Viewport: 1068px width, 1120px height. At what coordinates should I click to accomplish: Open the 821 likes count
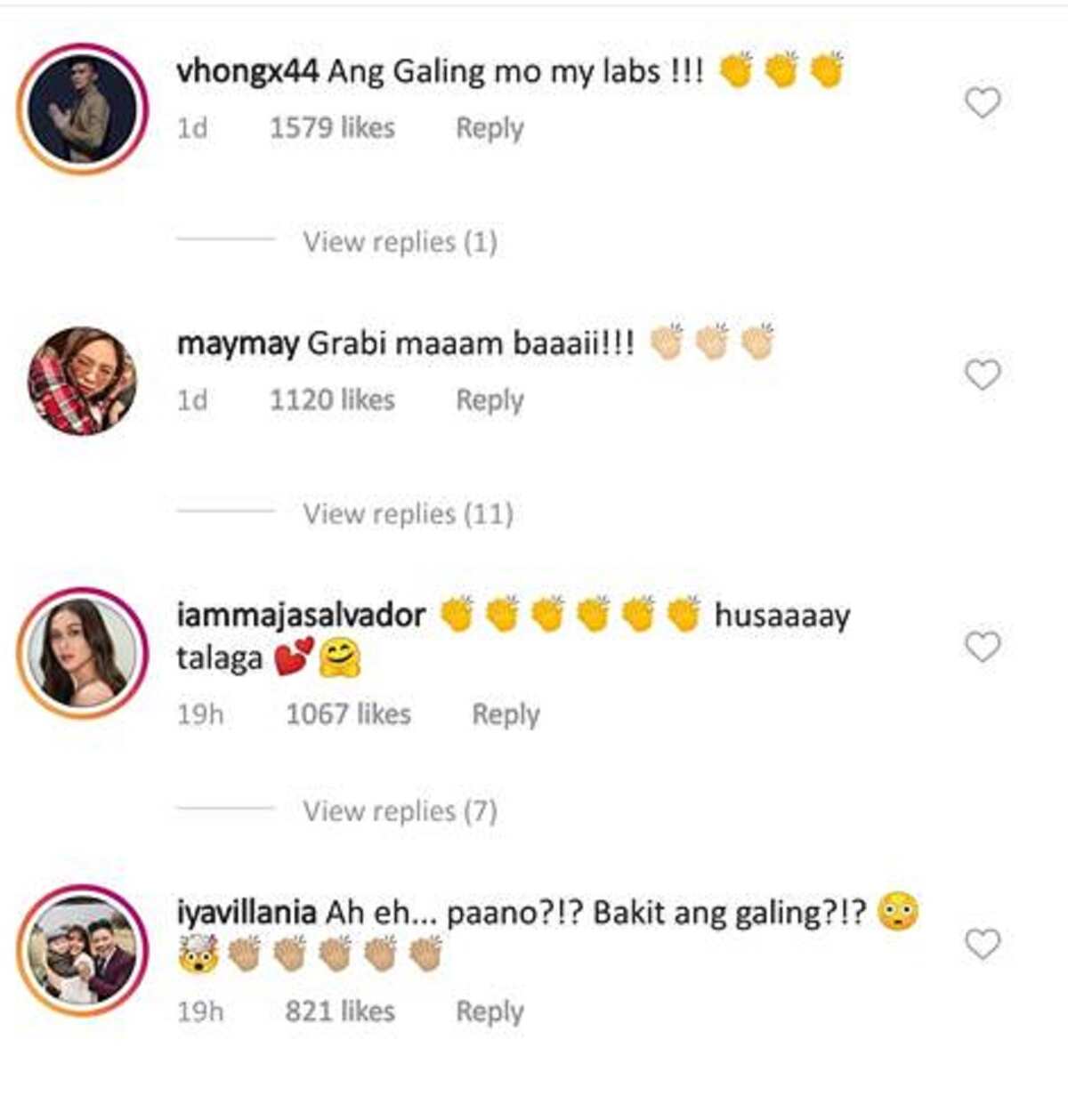pyautogui.click(x=340, y=1011)
